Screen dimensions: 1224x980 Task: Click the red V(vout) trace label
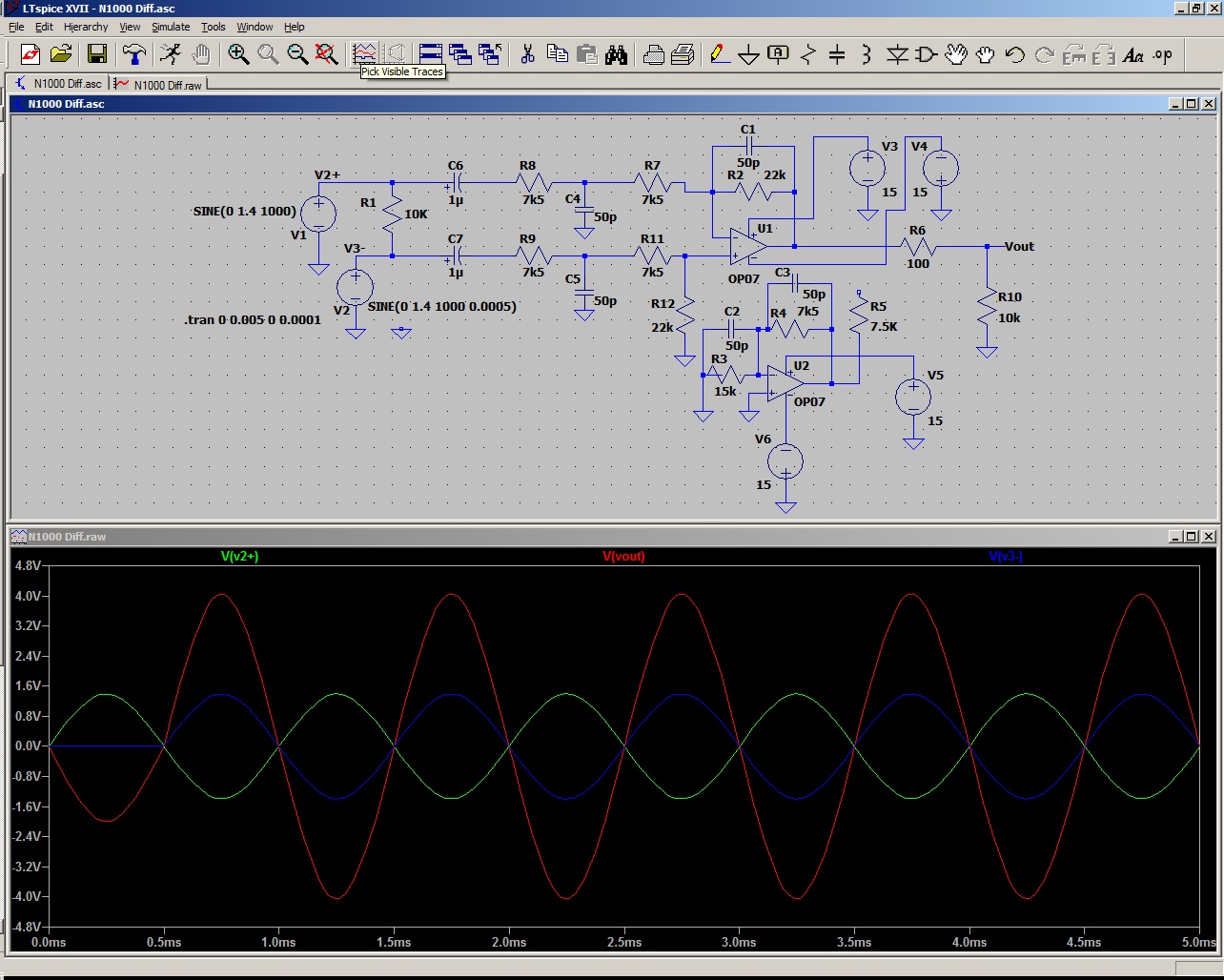pyautogui.click(x=623, y=557)
